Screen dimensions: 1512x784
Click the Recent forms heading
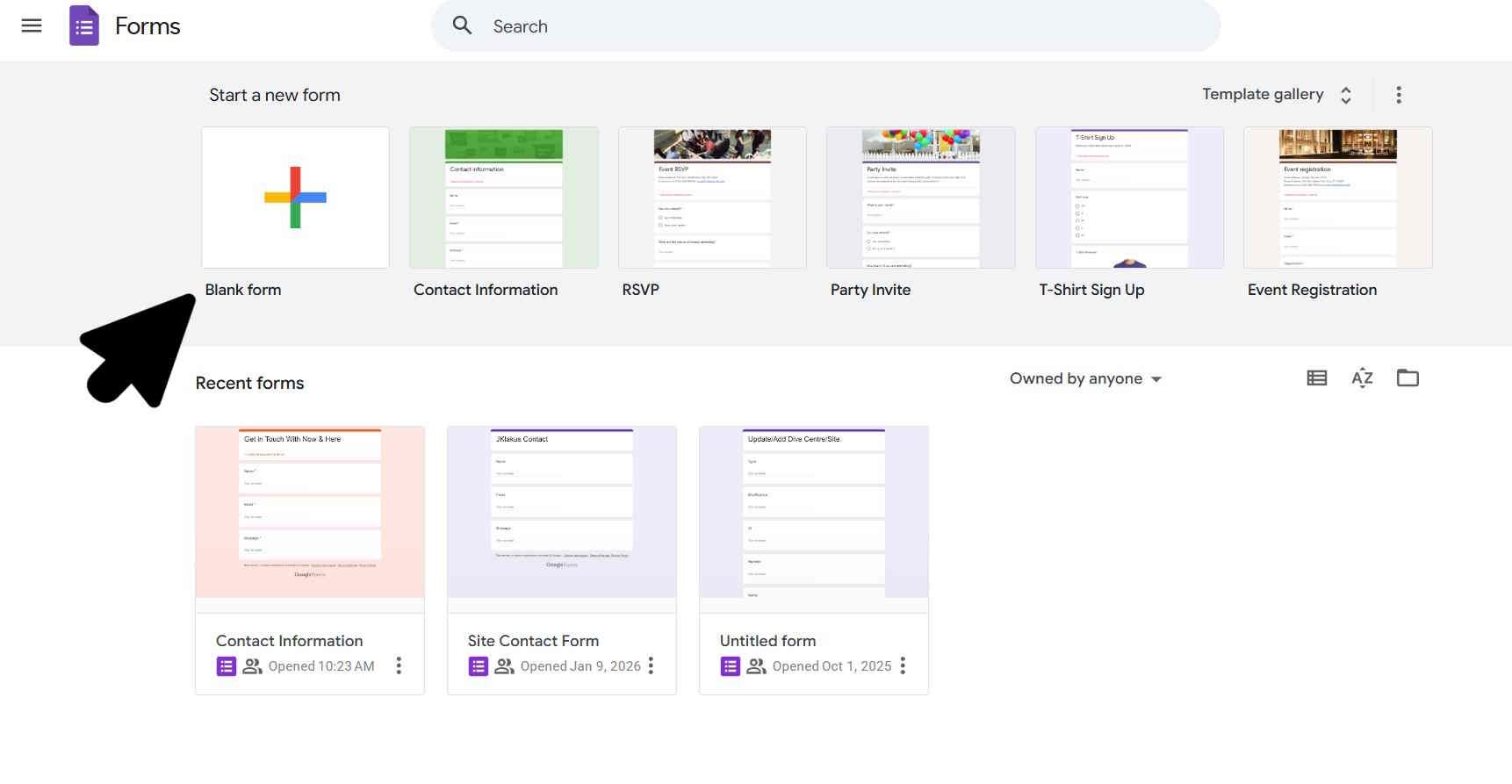(249, 383)
